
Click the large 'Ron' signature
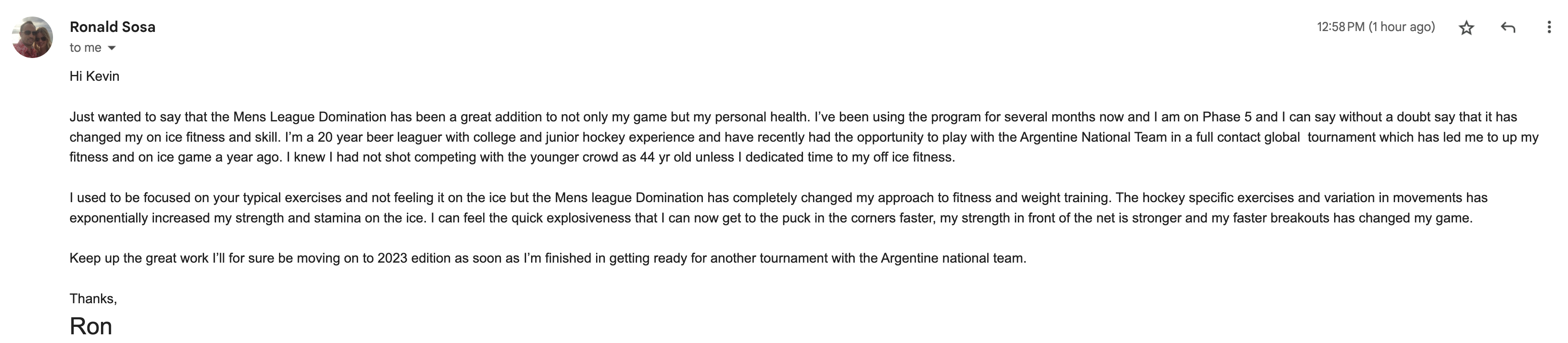(x=91, y=326)
